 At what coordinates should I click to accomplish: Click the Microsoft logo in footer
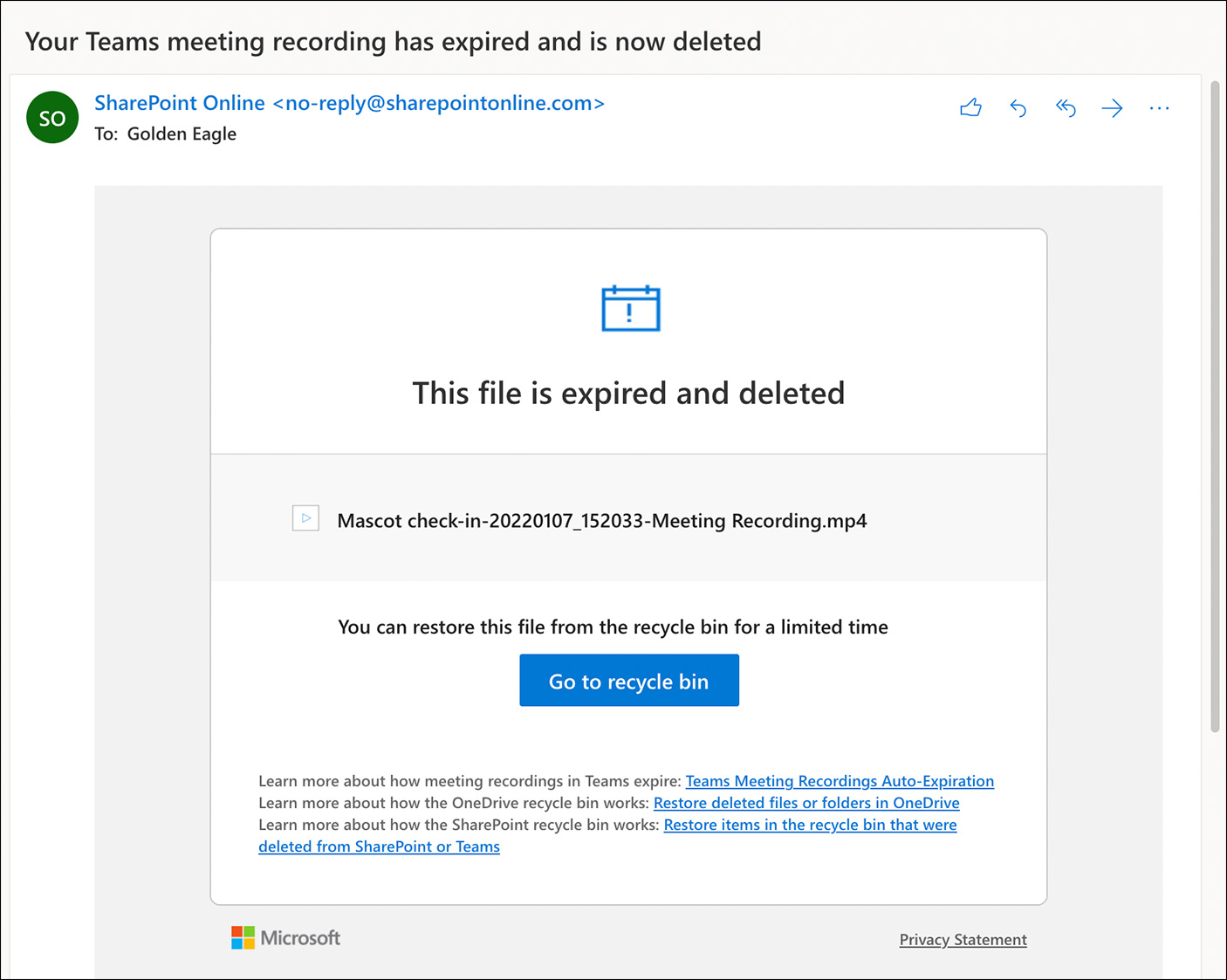tap(285, 938)
